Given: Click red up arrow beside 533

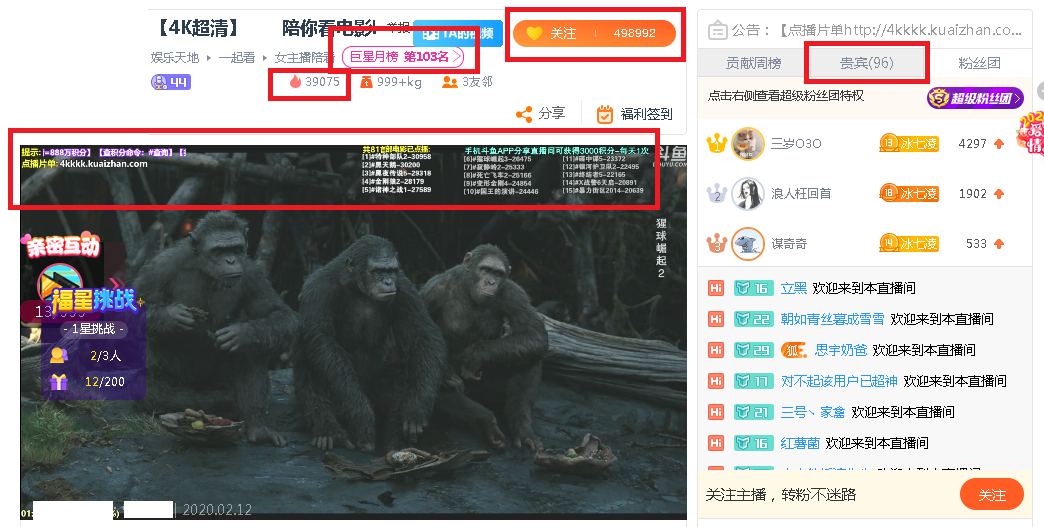Looking at the screenshot, I should (999, 244).
